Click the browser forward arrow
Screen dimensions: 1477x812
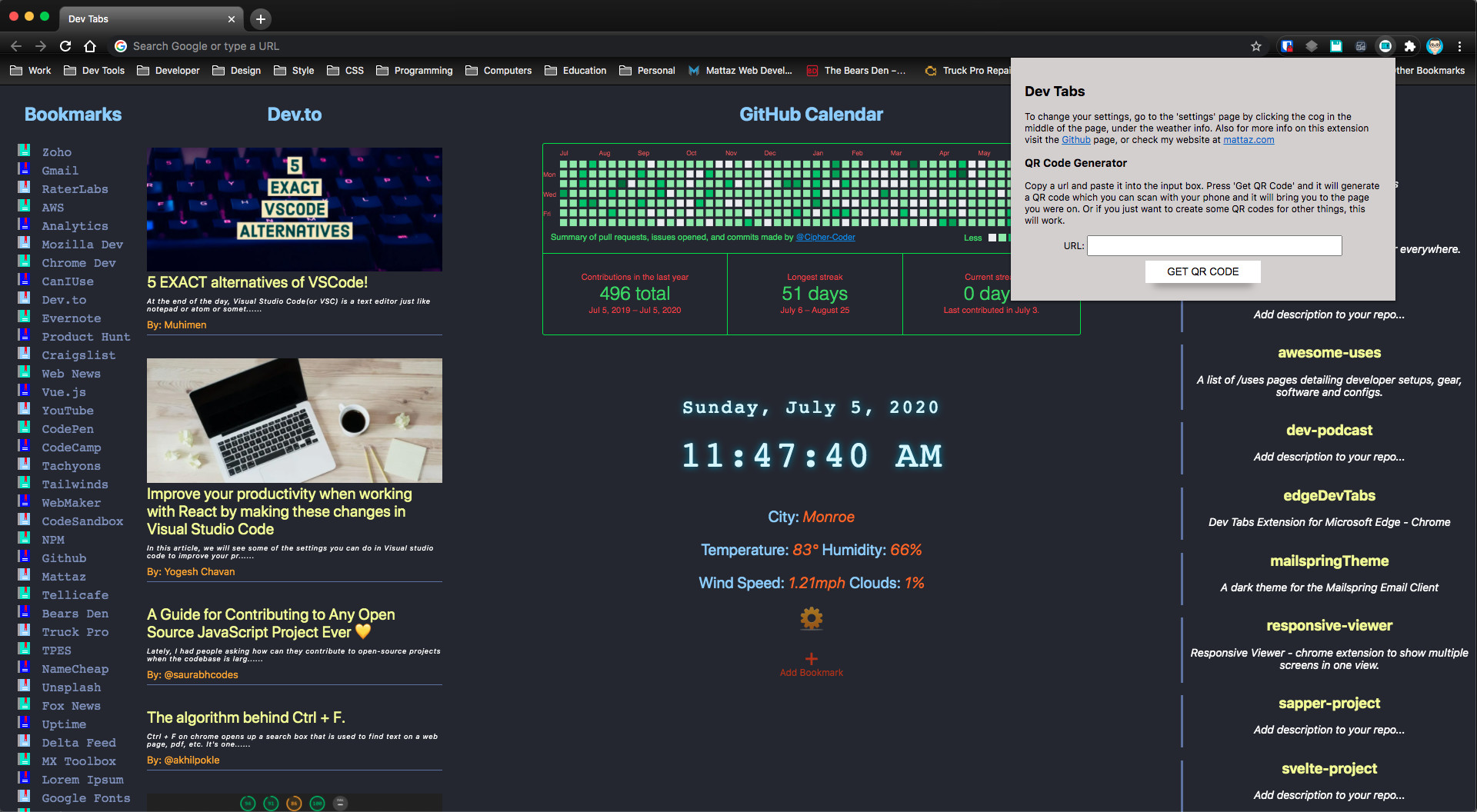point(41,46)
